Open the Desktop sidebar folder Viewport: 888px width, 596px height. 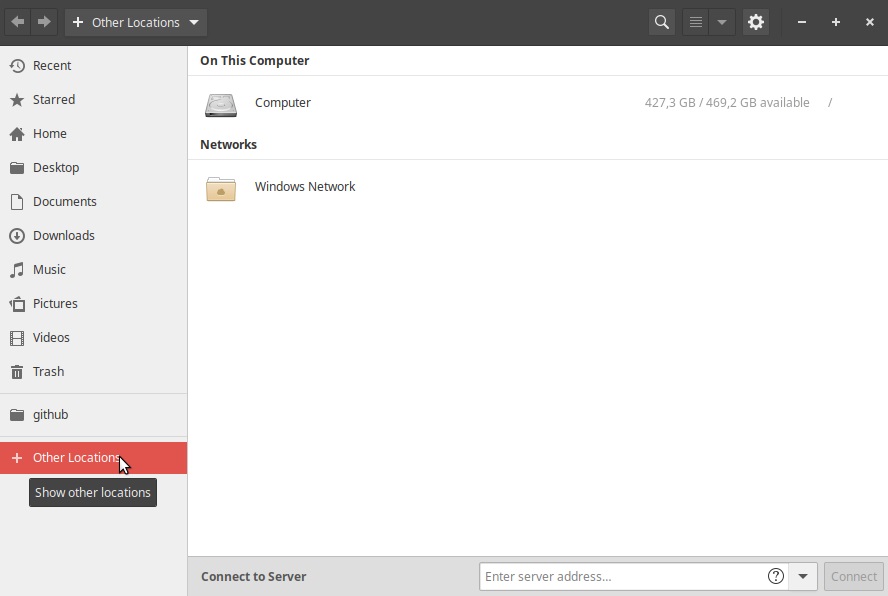56,168
